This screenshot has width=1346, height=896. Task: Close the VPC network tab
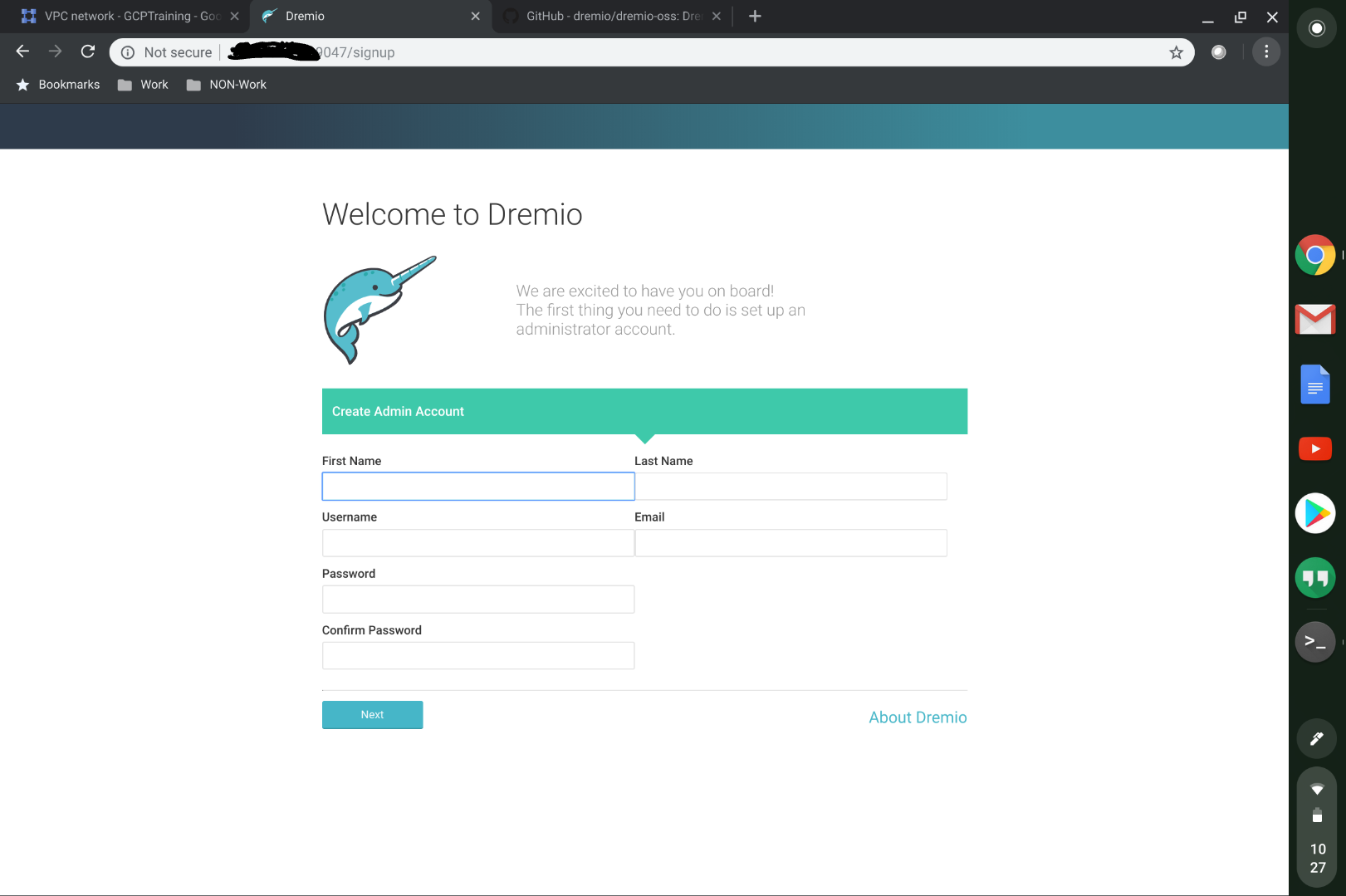[x=235, y=16]
